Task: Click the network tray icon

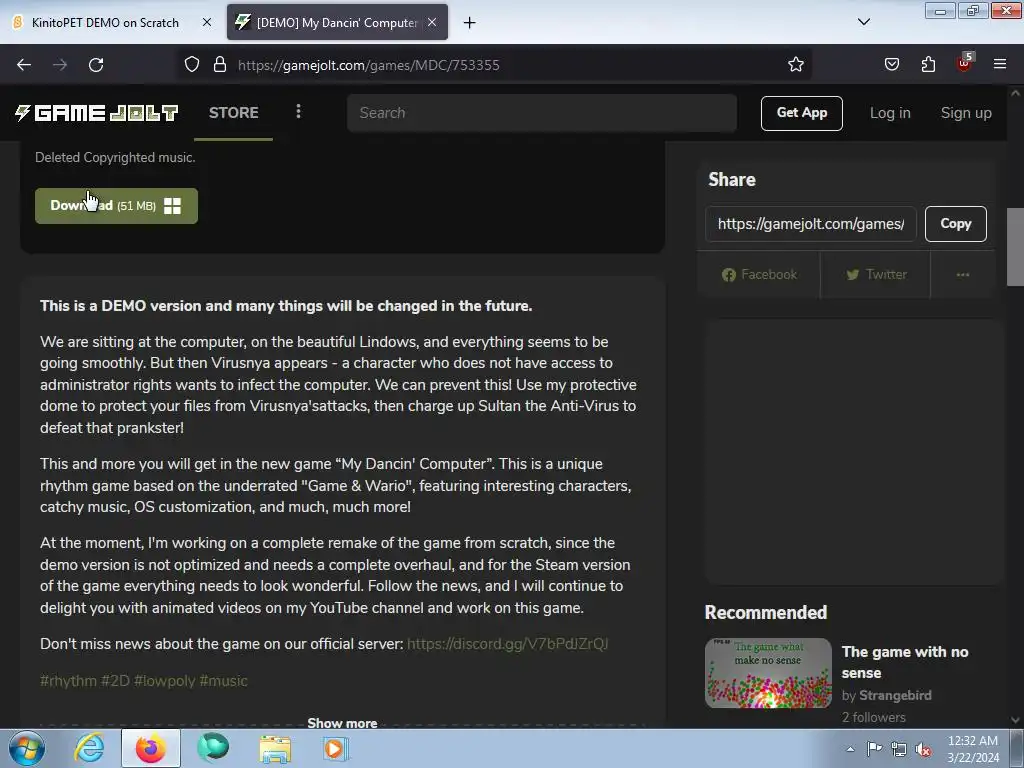Action: [899, 749]
